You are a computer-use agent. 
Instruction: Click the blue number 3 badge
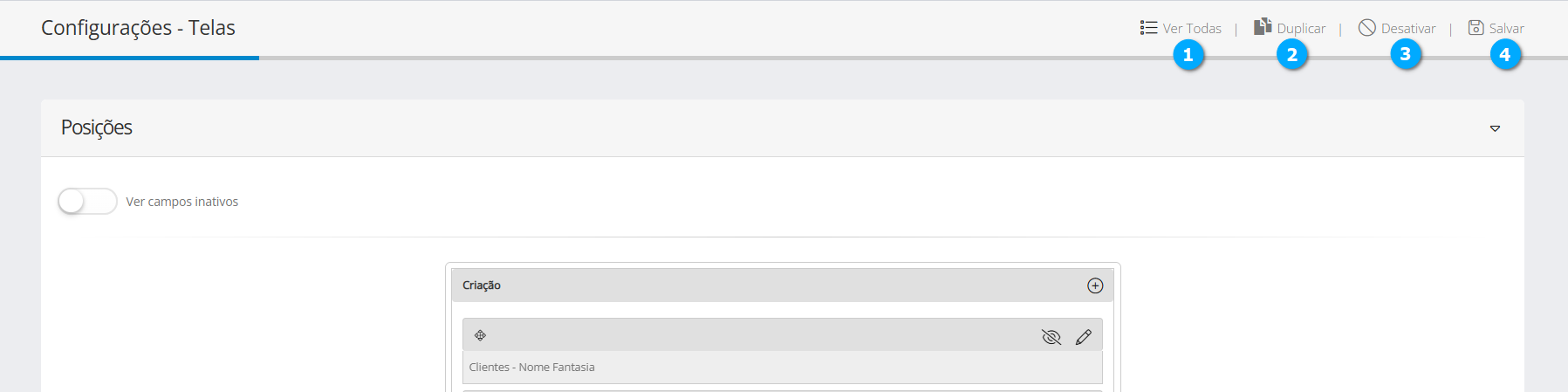click(x=1405, y=54)
